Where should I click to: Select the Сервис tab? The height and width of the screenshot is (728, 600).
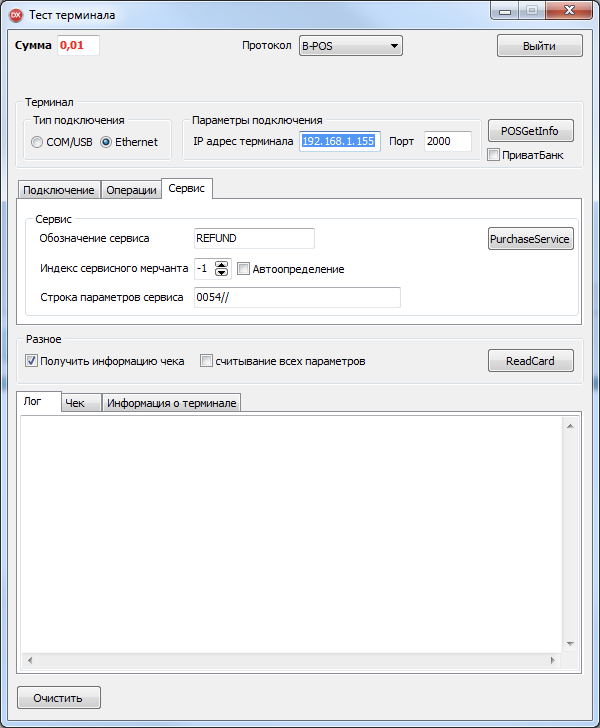pyautogui.click(x=187, y=188)
